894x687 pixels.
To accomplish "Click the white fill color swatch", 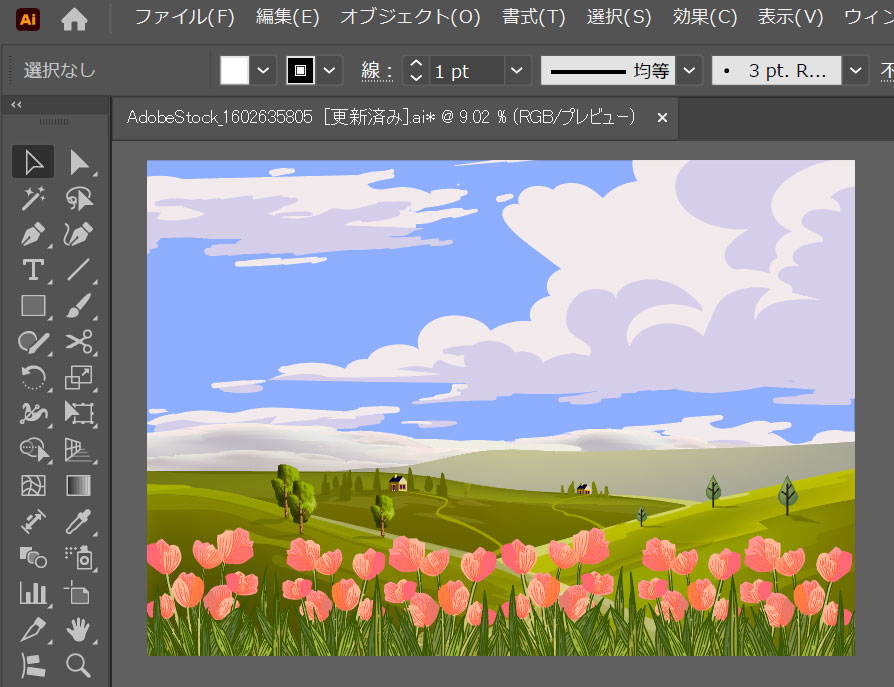I will point(234,70).
